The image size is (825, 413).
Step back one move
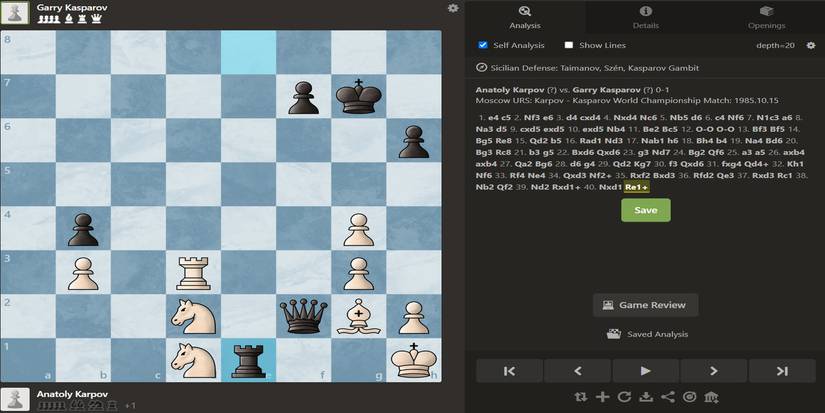click(577, 371)
